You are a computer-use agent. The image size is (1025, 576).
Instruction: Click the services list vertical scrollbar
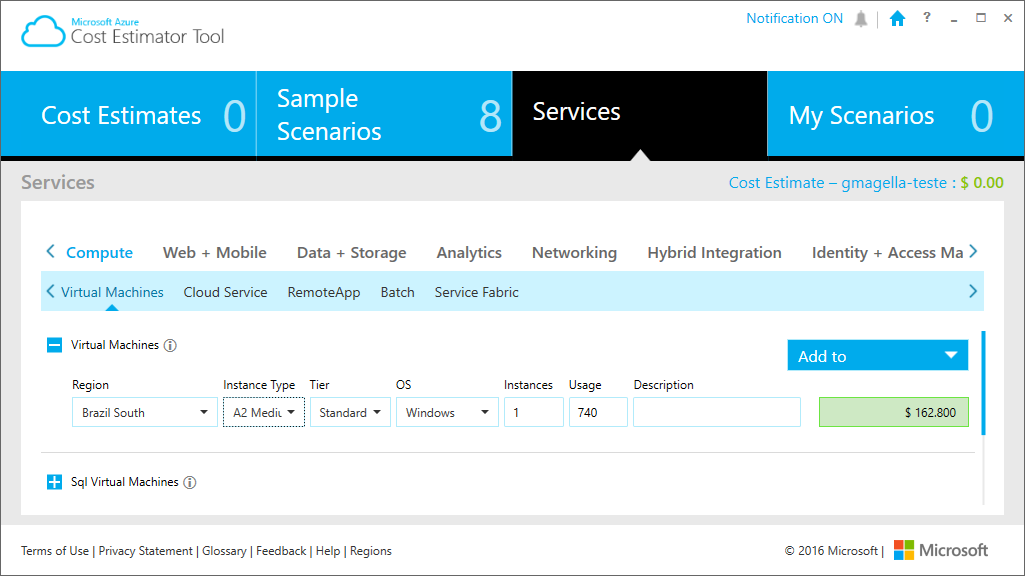coord(983,383)
